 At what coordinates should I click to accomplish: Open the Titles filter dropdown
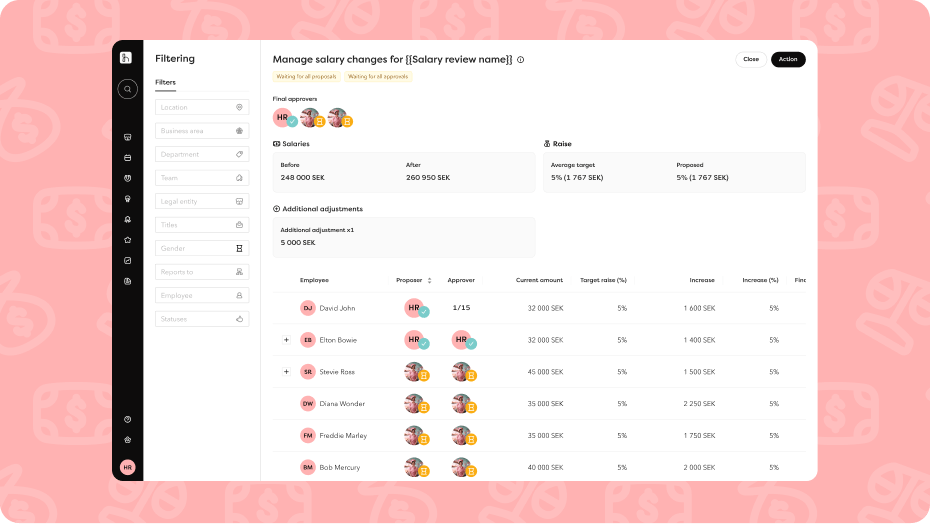coord(202,225)
